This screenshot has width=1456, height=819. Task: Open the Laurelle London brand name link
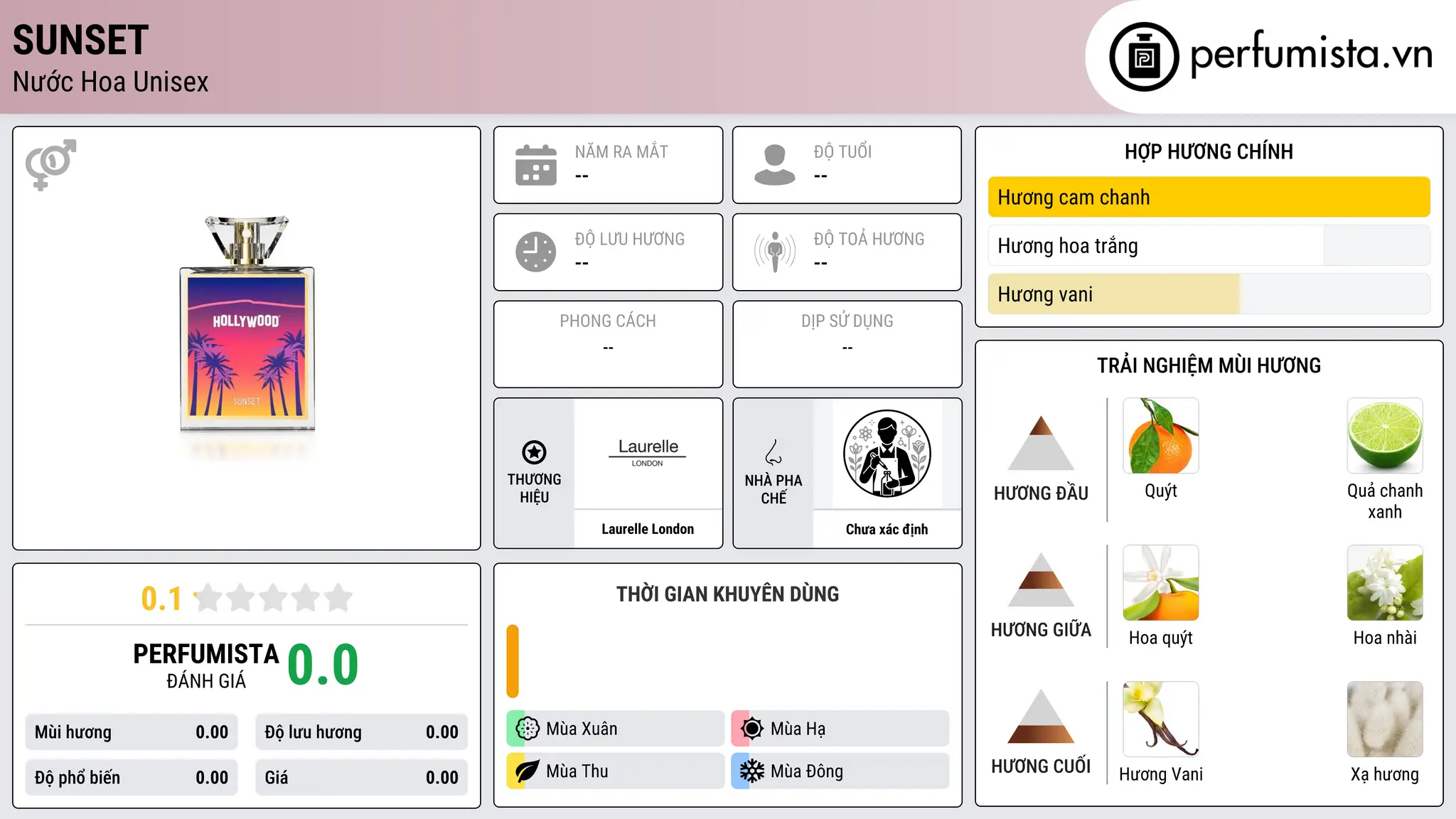648,529
